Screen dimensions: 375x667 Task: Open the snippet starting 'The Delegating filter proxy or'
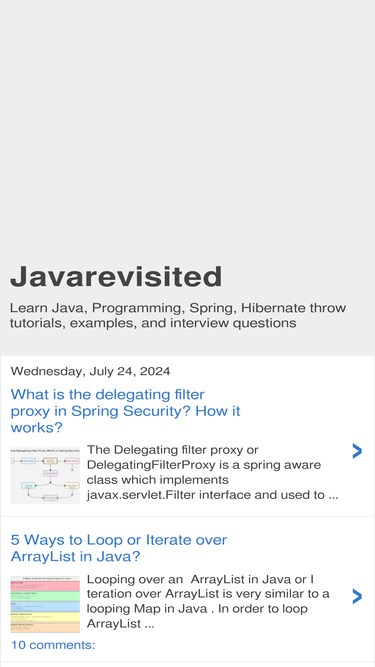213,472
